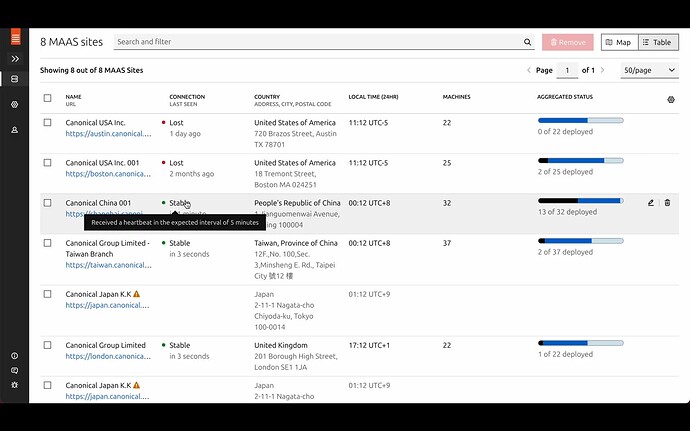Click 'United Kingdom' country cell
690x431 pixels.
[x=281, y=345]
